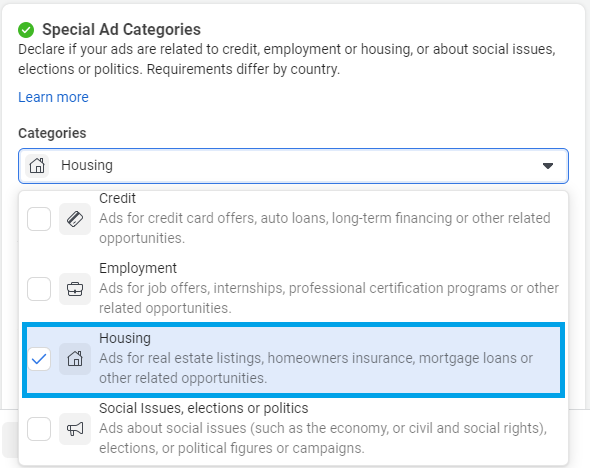Collapse the Categories dropdown arrow

pyautogui.click(x=548, y=166)
